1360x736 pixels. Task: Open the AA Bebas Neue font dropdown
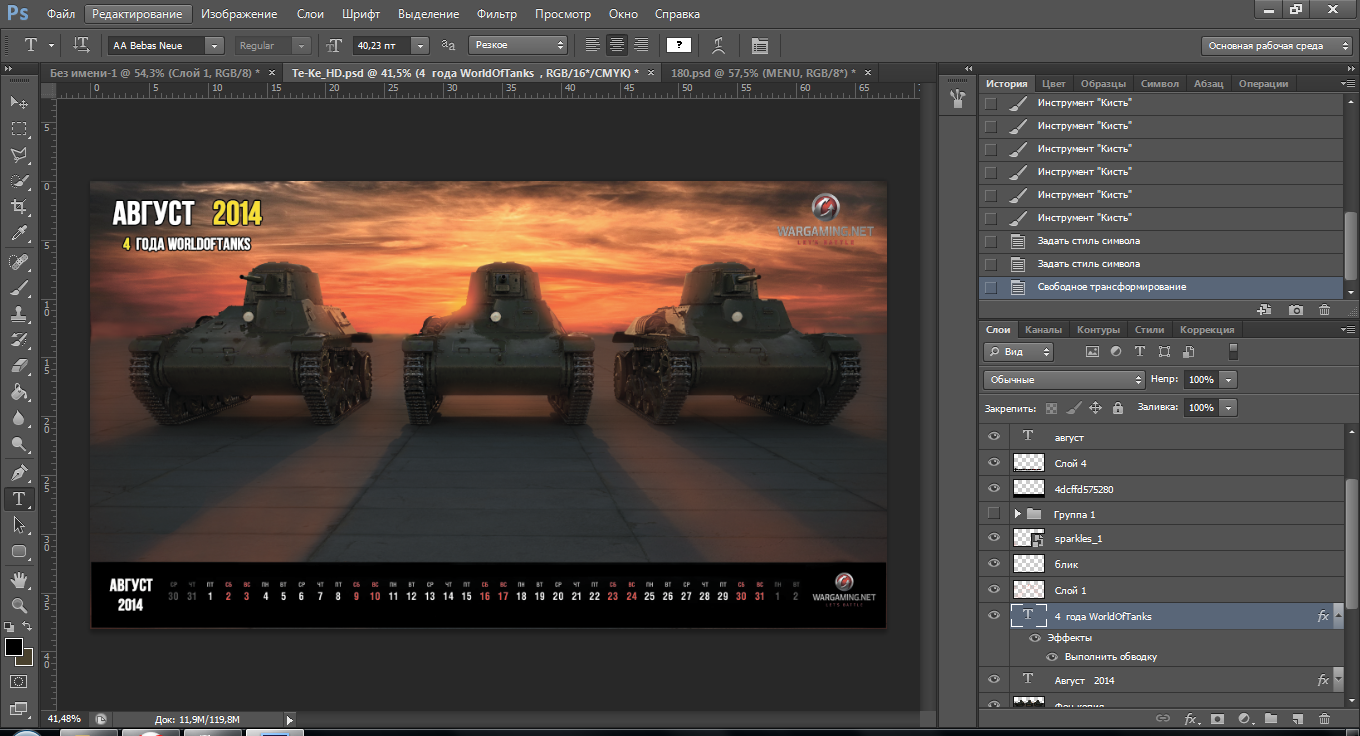coord(214,45)
